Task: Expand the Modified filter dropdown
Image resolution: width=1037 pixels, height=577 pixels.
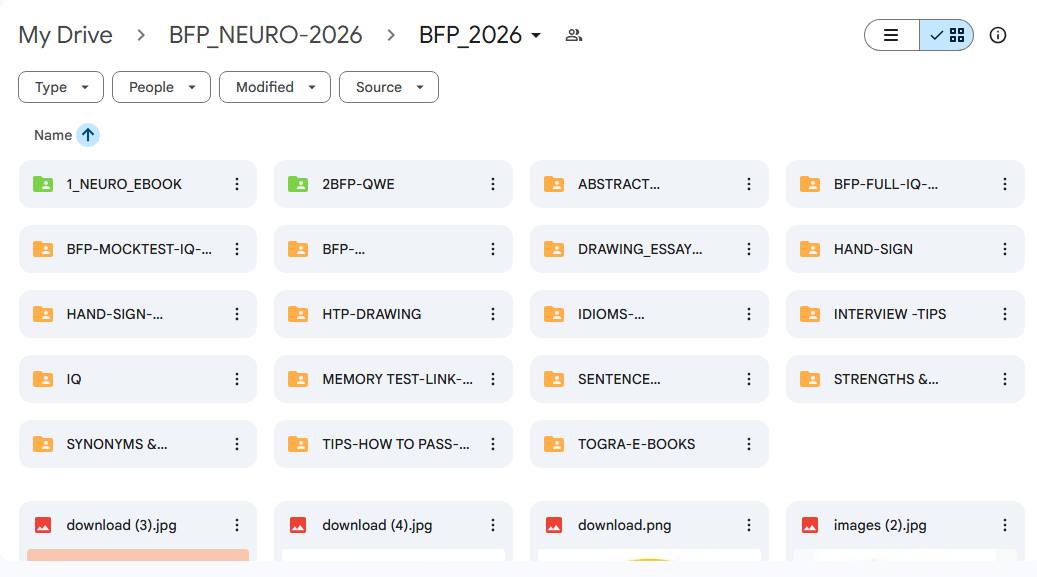Action: [275, 87]
